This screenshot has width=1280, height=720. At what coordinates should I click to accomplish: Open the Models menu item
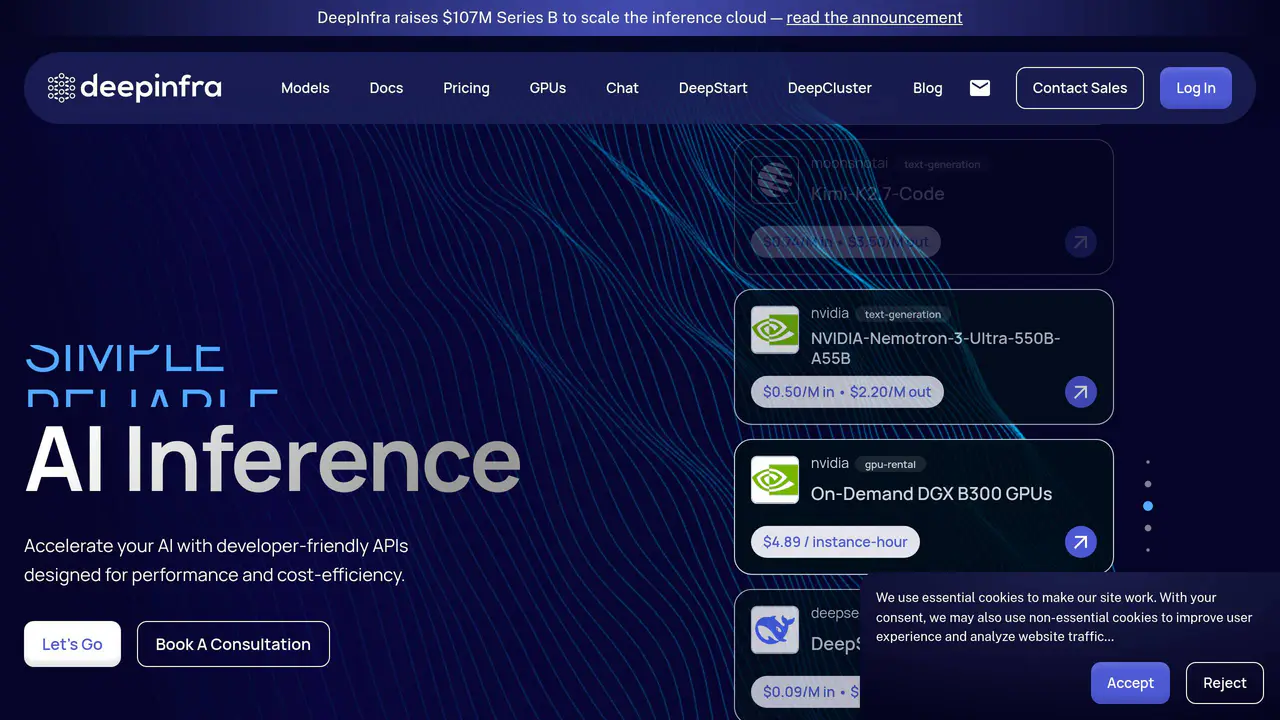click(x=305, y=88)
